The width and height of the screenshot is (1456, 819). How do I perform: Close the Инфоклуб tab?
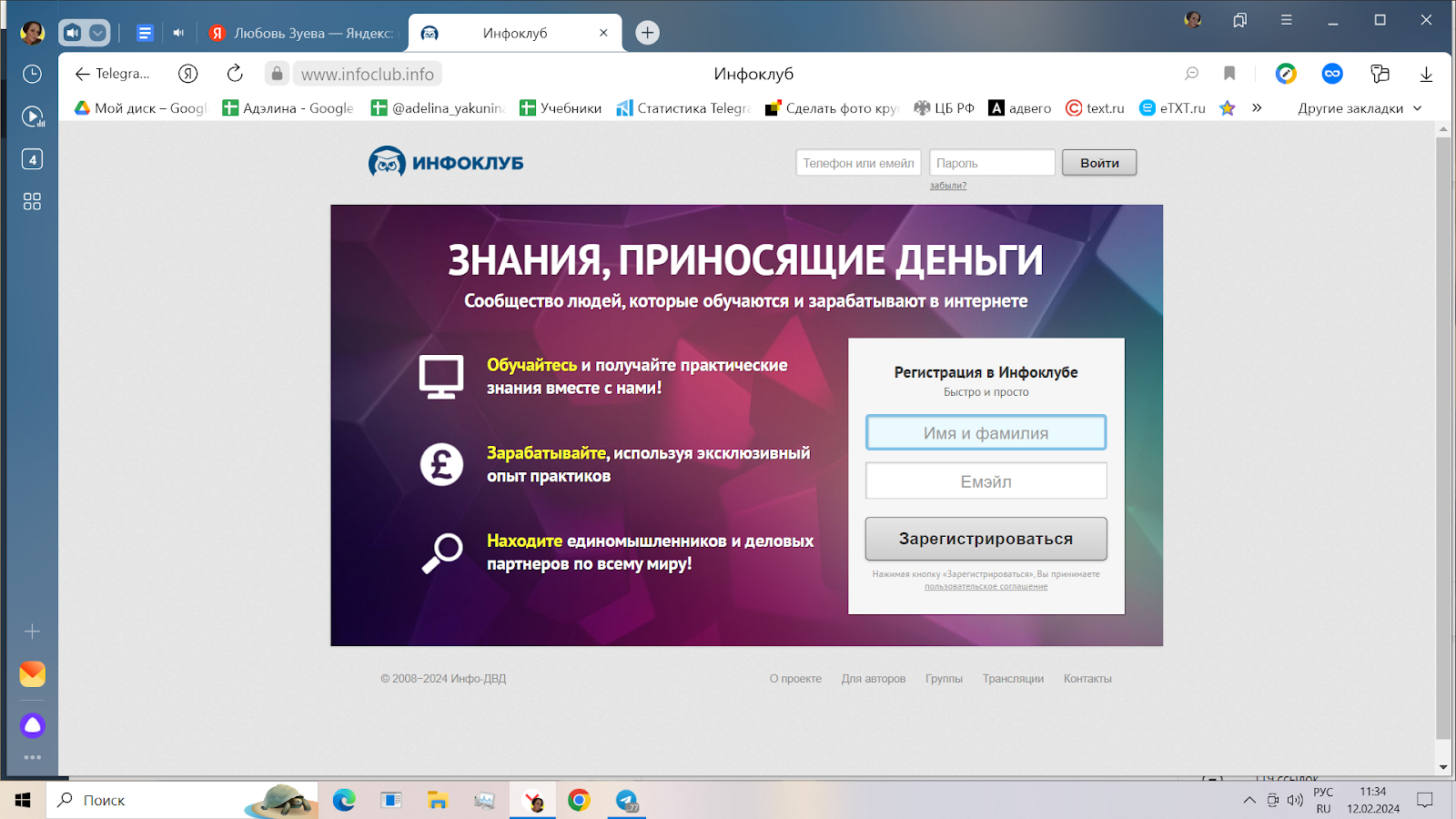[x=603, y=33]
